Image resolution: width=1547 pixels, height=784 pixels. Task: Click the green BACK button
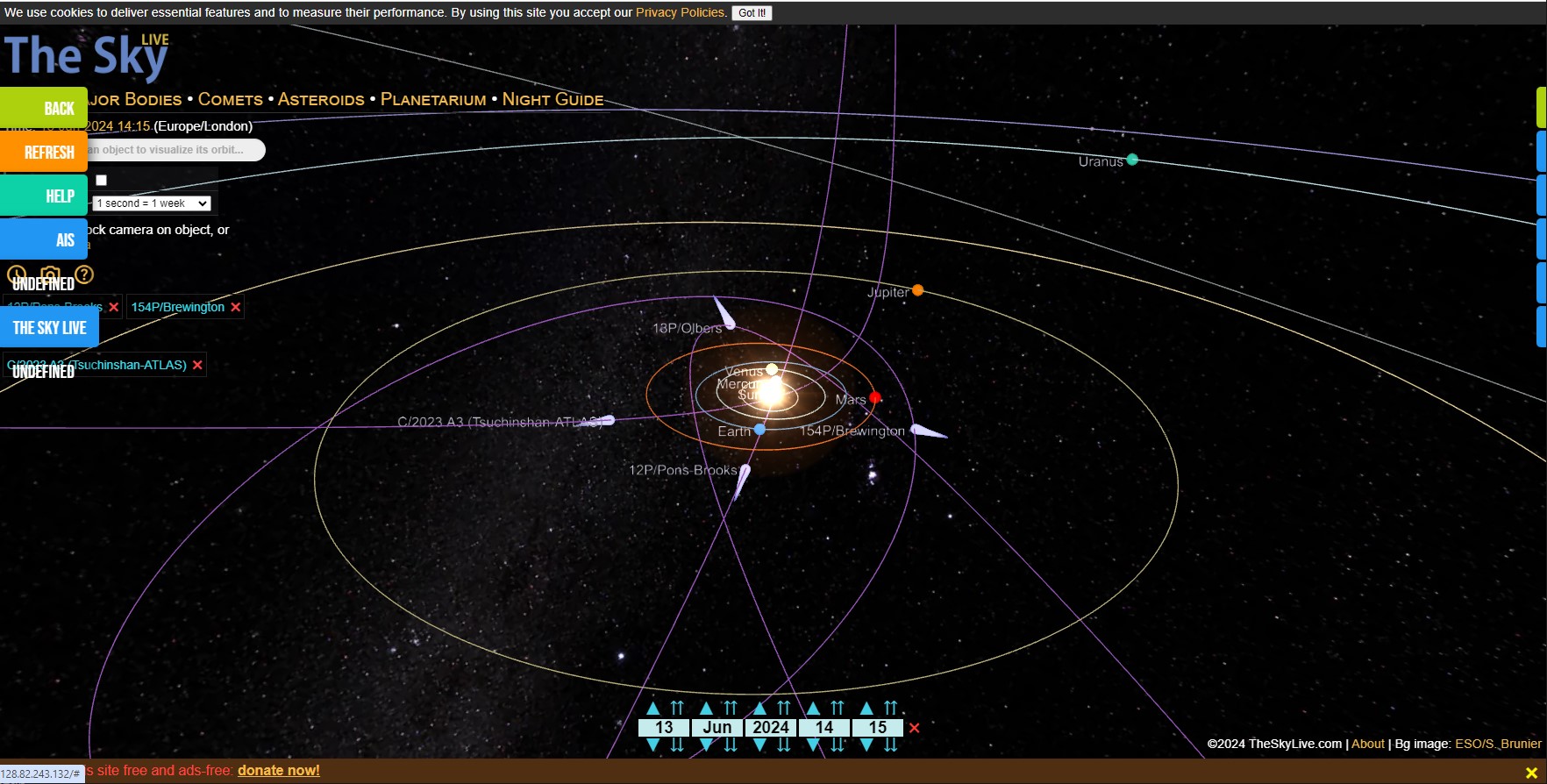44,108
